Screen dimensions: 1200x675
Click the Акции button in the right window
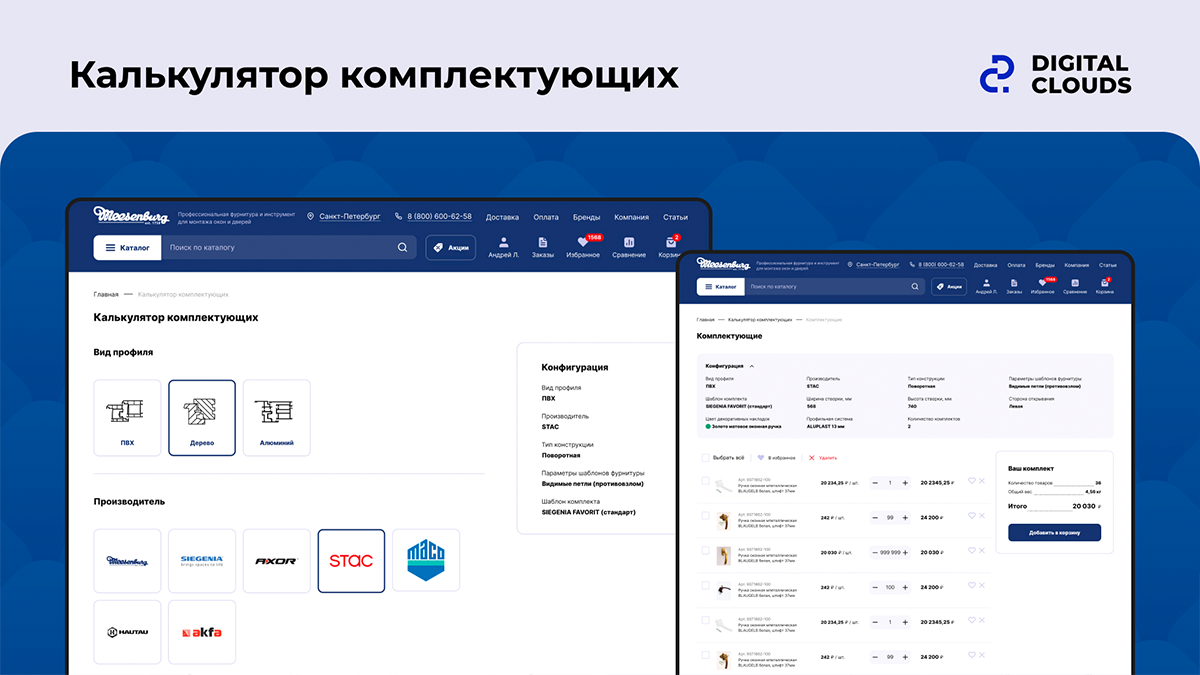point(949,287)
